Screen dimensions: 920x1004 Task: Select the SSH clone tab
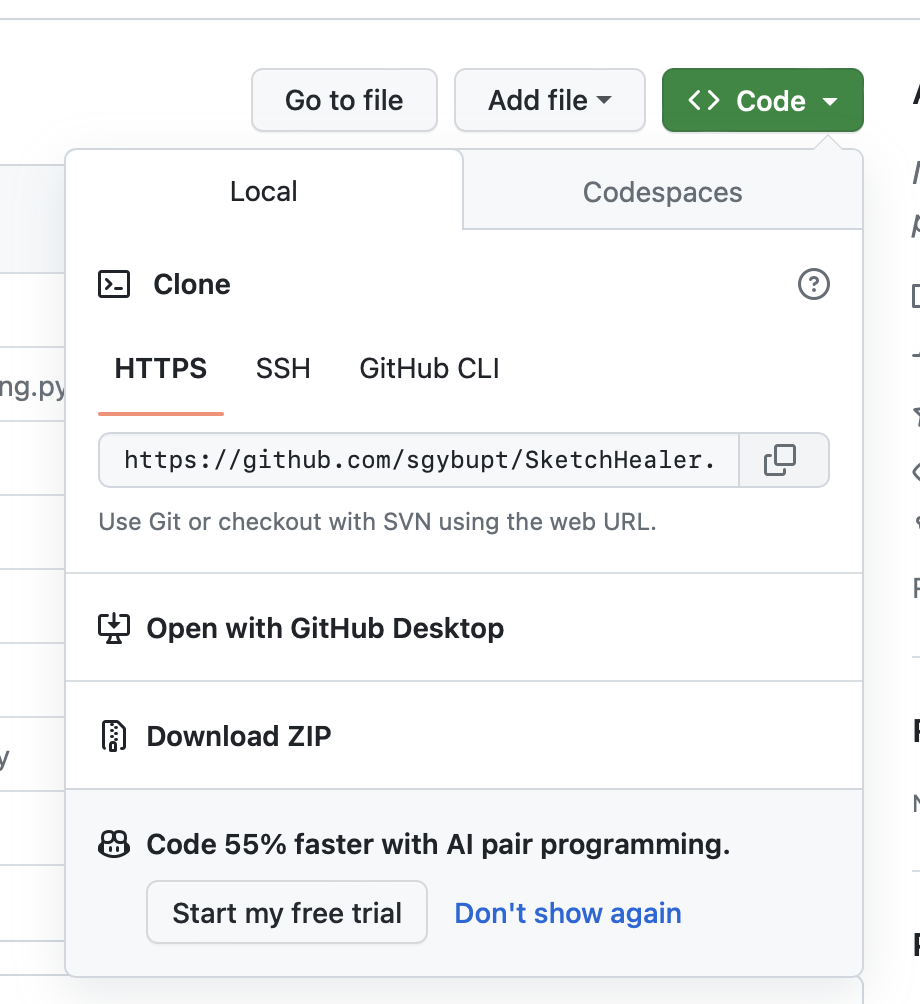(x=283, y=369)
